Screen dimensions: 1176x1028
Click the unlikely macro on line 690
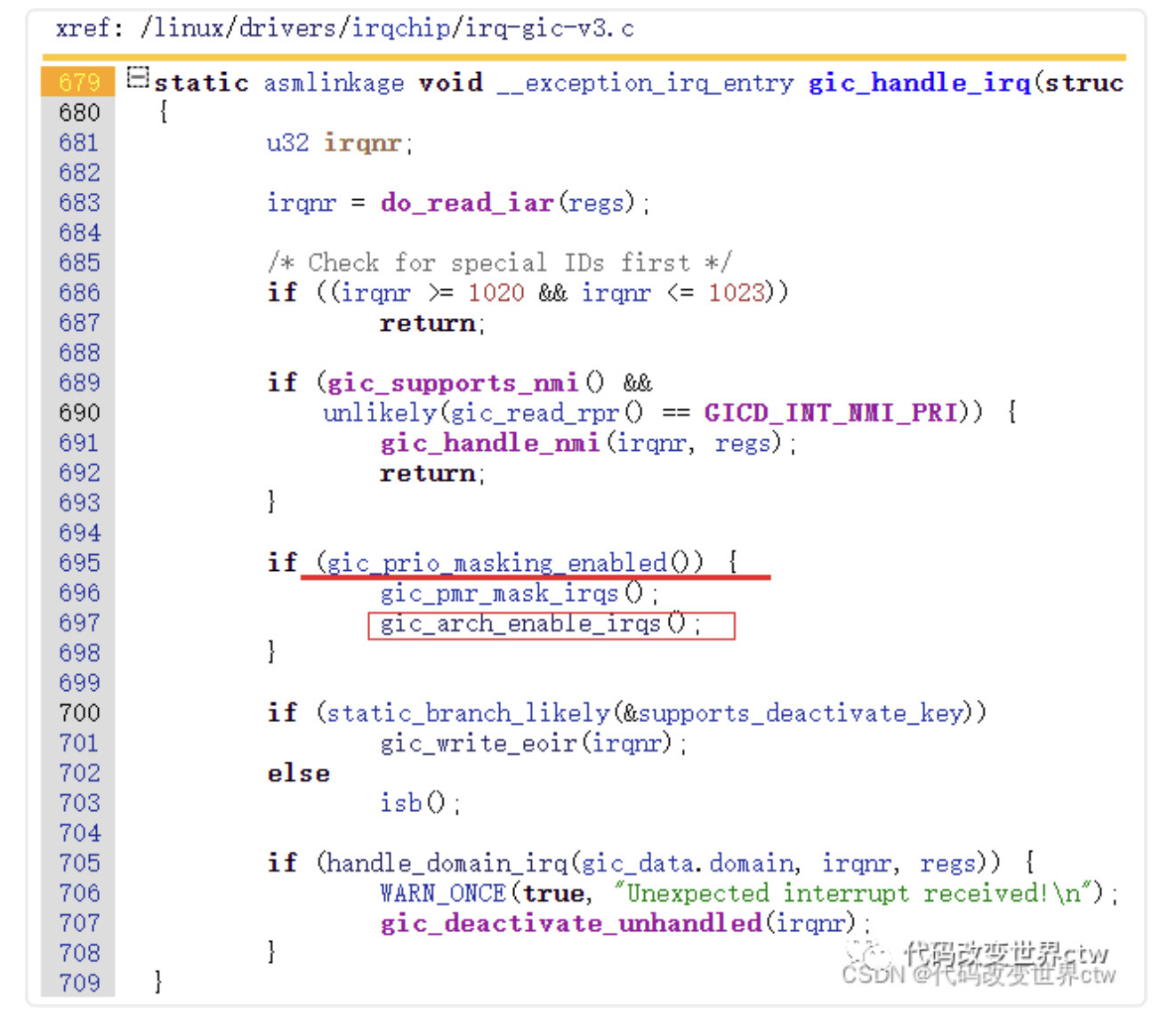click(x=380, y=413)
